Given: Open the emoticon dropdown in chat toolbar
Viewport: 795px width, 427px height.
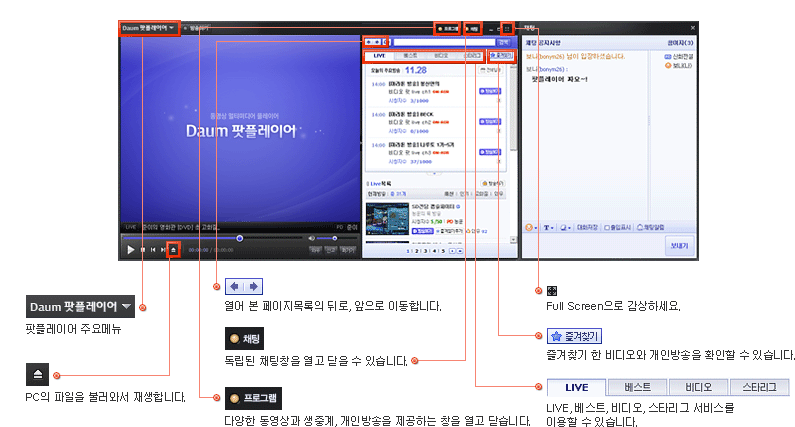Looking at the screenshot, I should point(531,228).
